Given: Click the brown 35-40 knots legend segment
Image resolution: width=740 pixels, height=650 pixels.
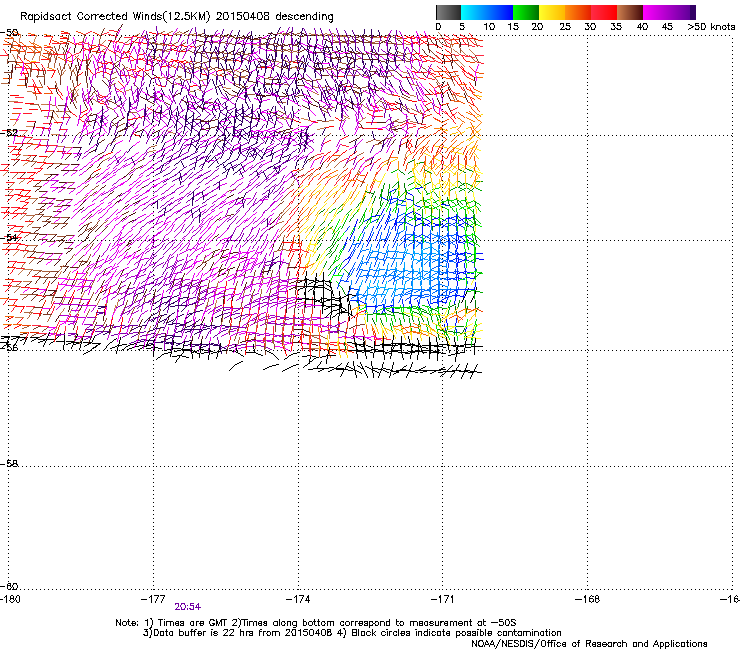Looking at the screenshot, I should point(630,12).
